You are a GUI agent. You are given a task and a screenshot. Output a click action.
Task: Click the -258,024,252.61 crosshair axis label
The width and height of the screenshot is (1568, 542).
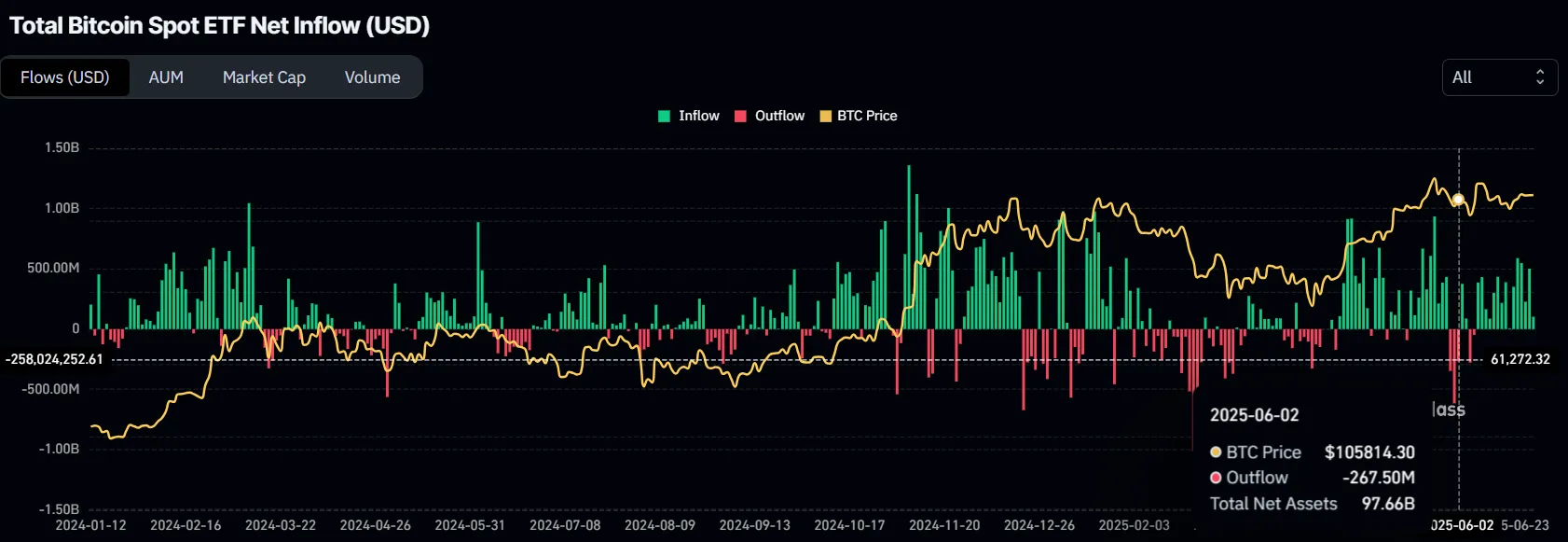pos(55,359)
